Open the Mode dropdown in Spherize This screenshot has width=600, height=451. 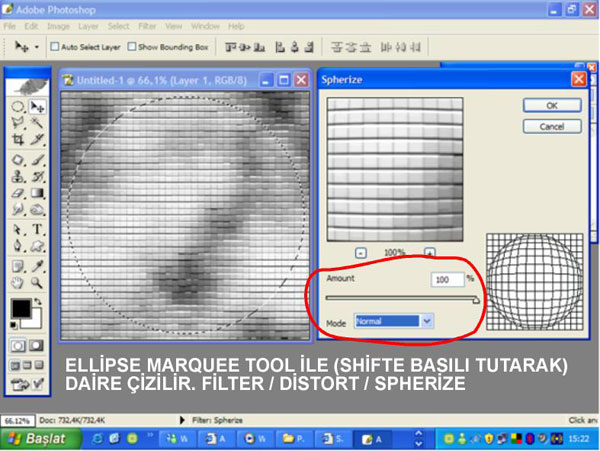pyautogui.click(x=427, y=321)
